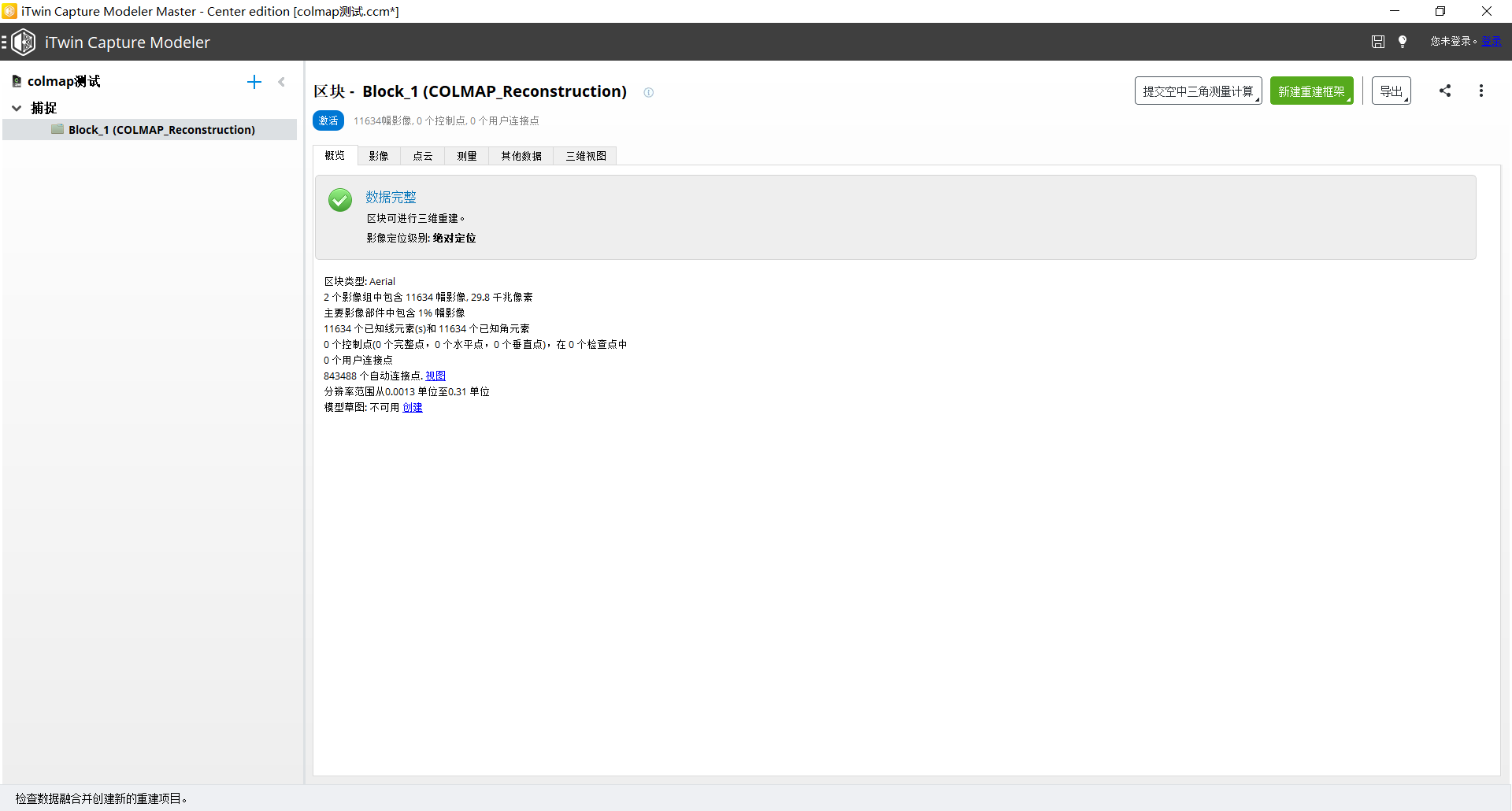1512x811 pixels.
Task: Select Block_1 (COLMAP_Reconstruction) in tree
Action: (x=161, y=130)
